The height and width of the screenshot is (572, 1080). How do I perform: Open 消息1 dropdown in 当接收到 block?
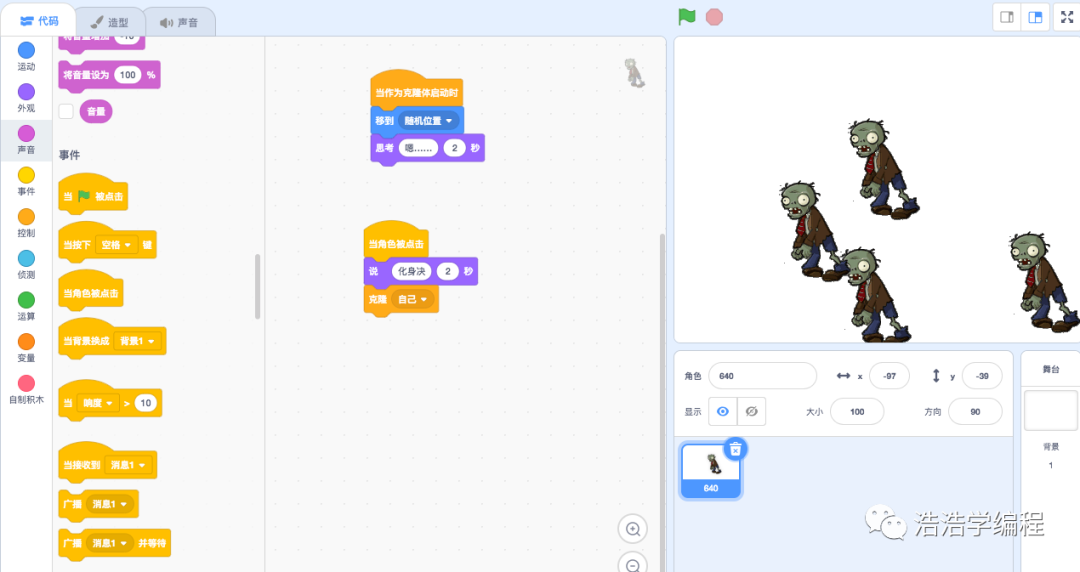pos(128,465)
